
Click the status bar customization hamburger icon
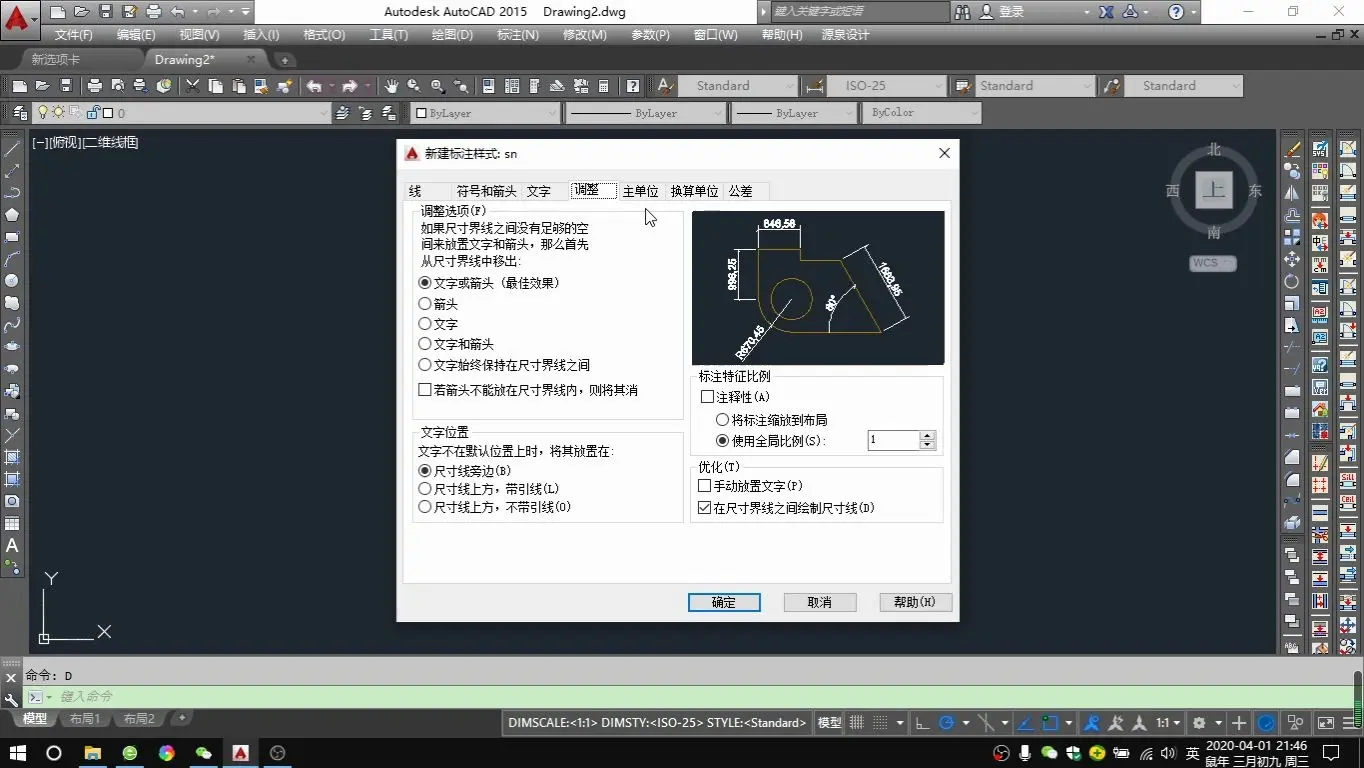point(1349,722)
